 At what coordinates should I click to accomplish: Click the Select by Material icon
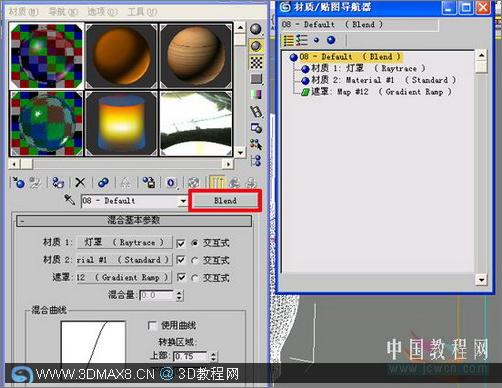[256, 144]
